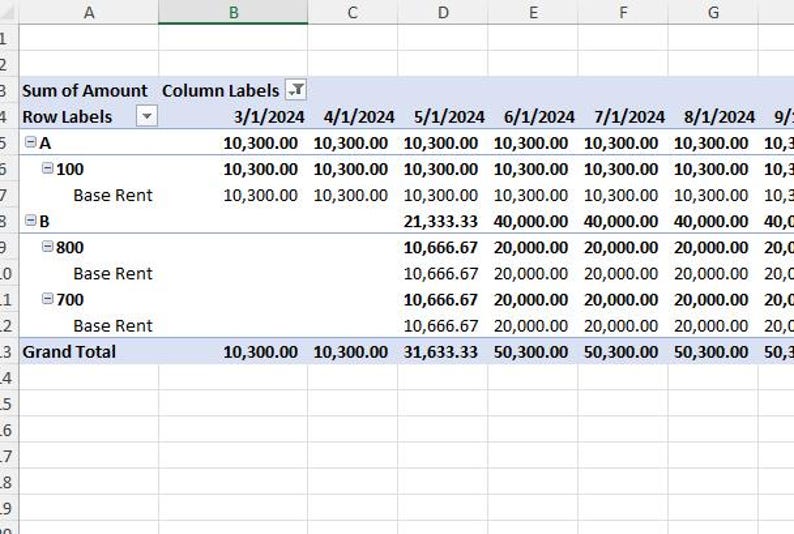Select column G header
794x534 pixels.
713,12
